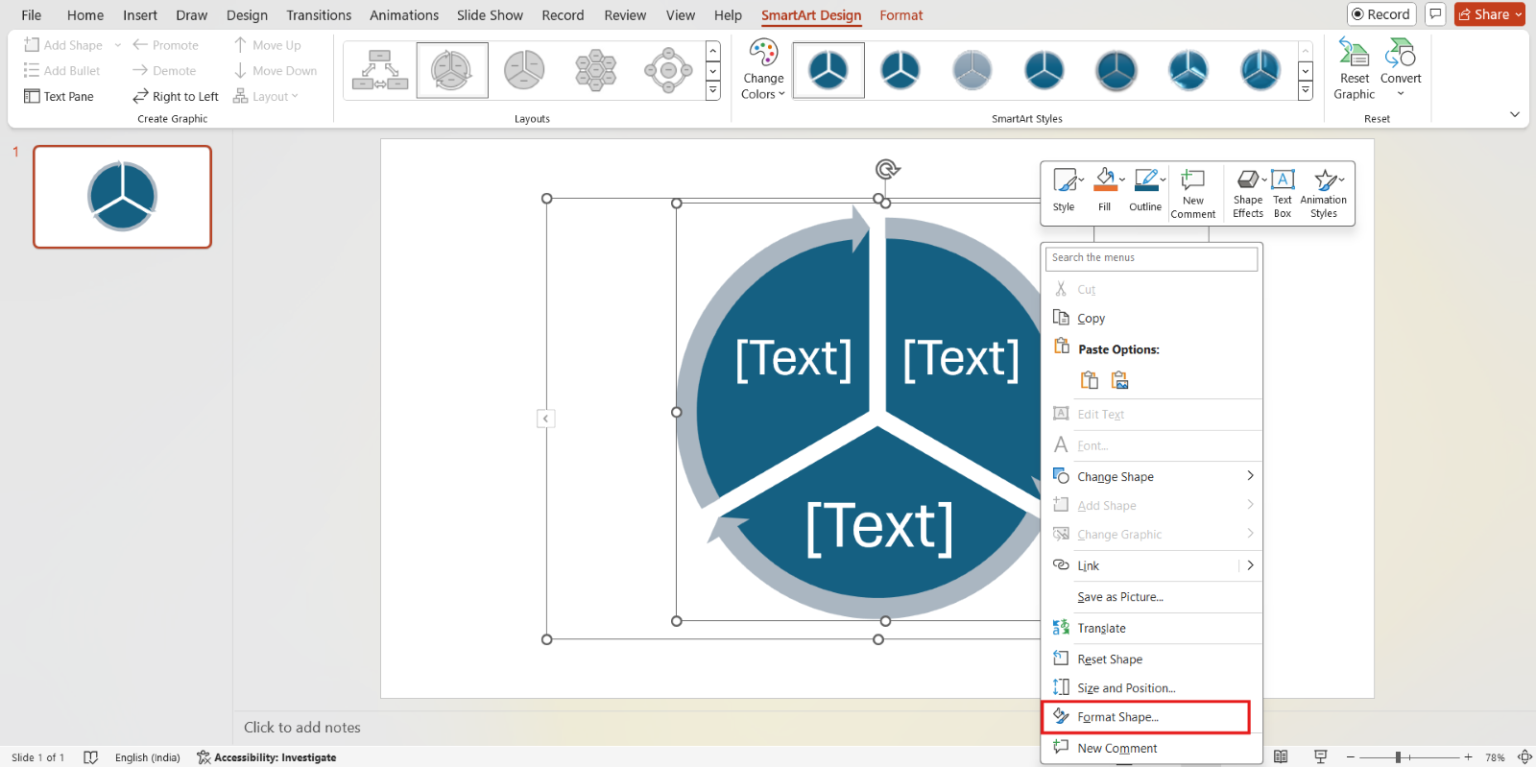Screen dimensions: 1536x767
Task: Click the Search the menus field
Action: pyautogui.click(x=1151, y=258)
